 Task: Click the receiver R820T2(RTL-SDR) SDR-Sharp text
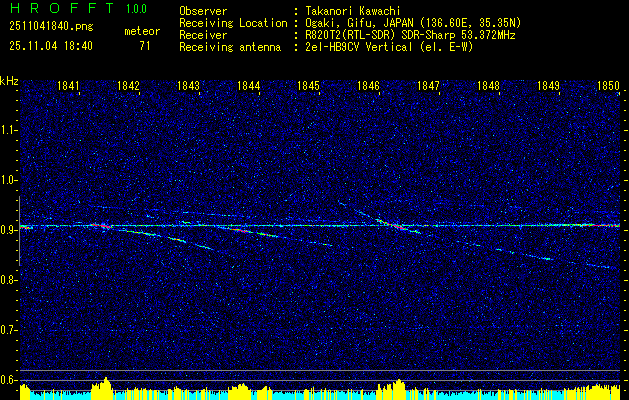pos(410,35)
